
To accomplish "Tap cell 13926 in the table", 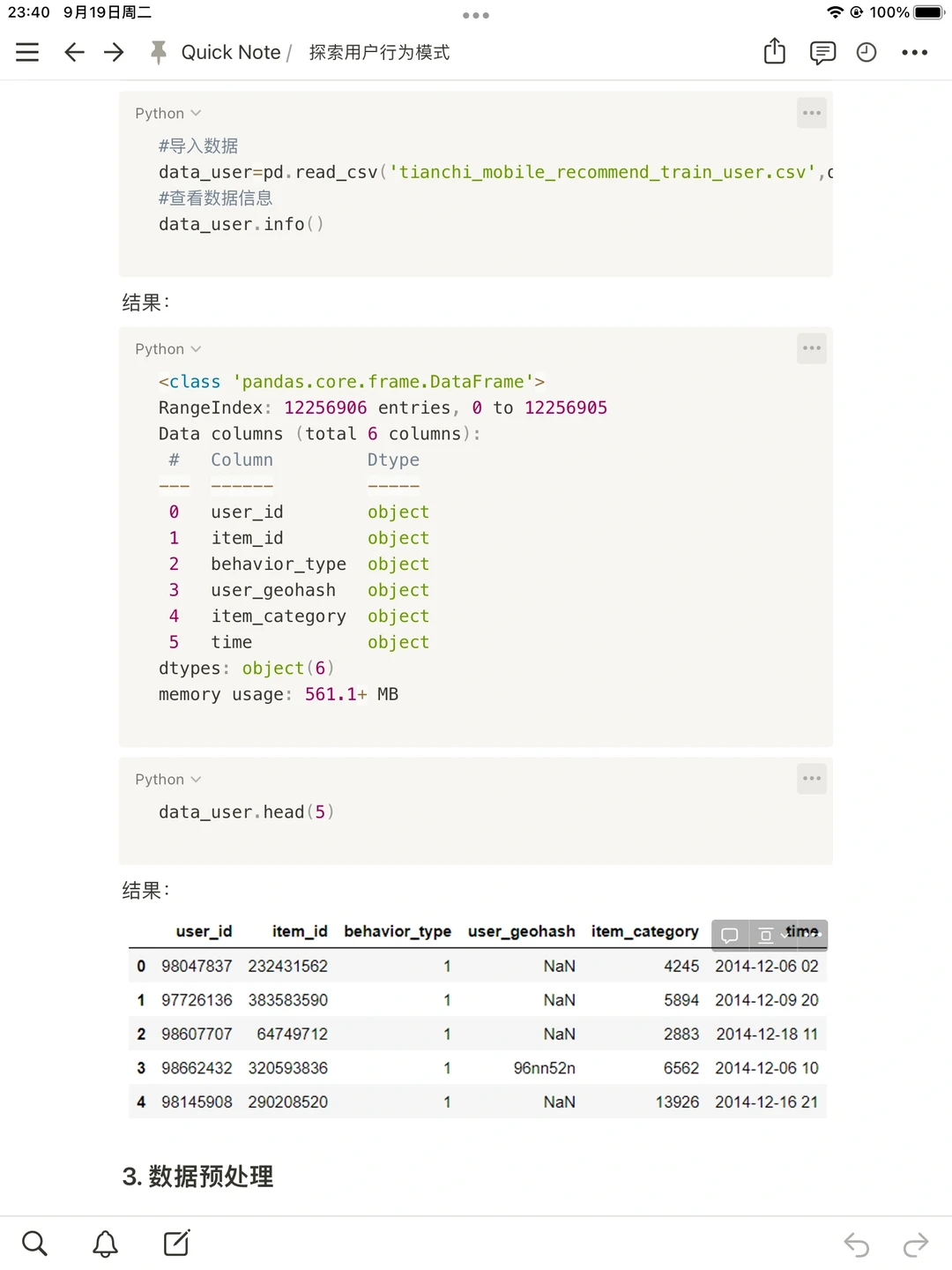I will pyautogui.click(x=677, y=1102).
